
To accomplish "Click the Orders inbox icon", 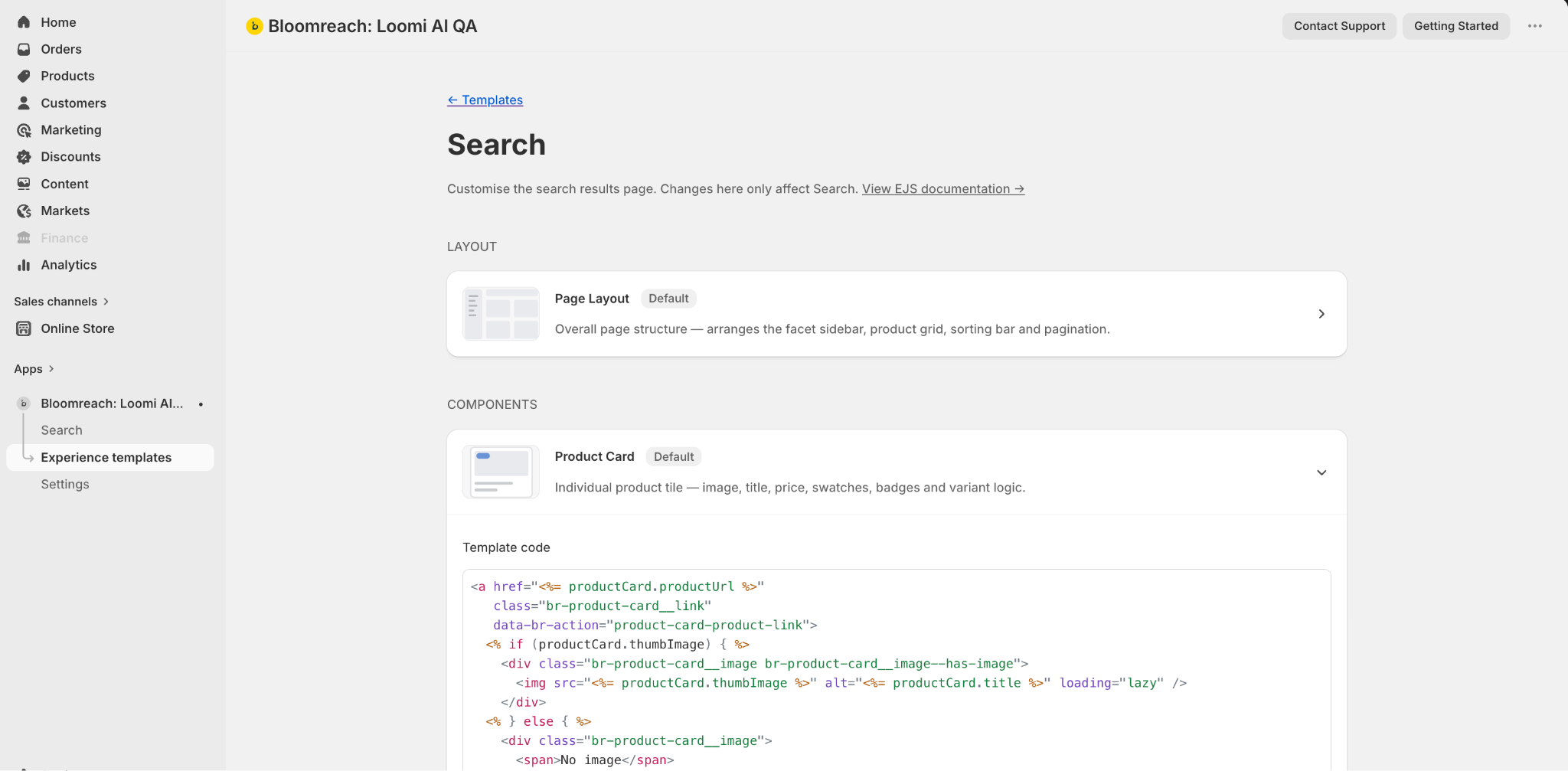I will coord(24,49).
